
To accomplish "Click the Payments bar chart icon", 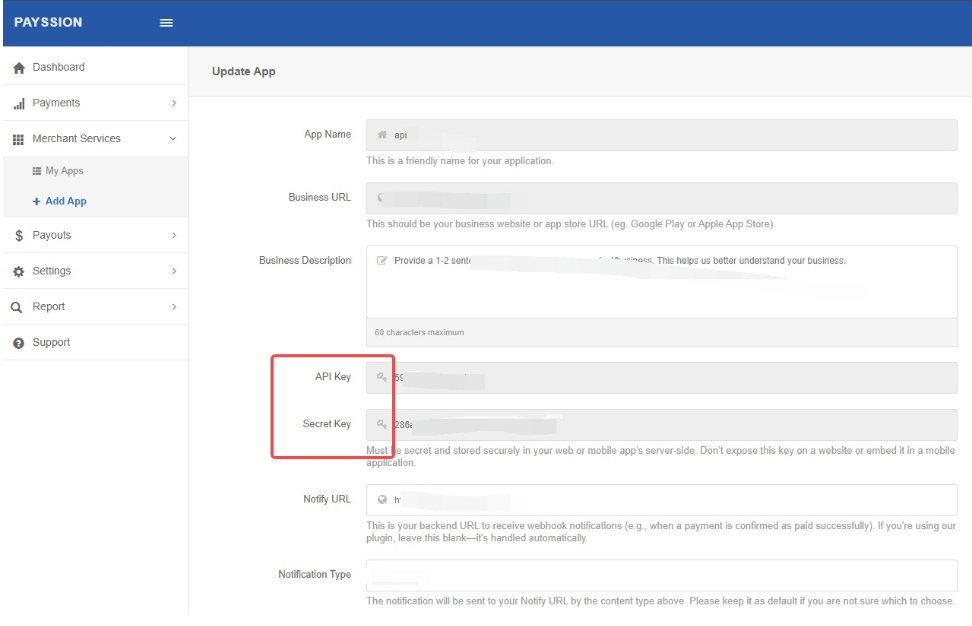I will (18, 104).
